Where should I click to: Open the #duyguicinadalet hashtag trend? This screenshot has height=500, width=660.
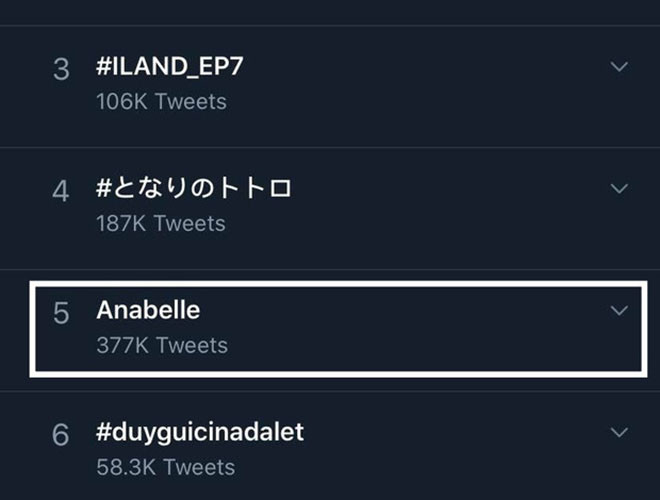200,433
